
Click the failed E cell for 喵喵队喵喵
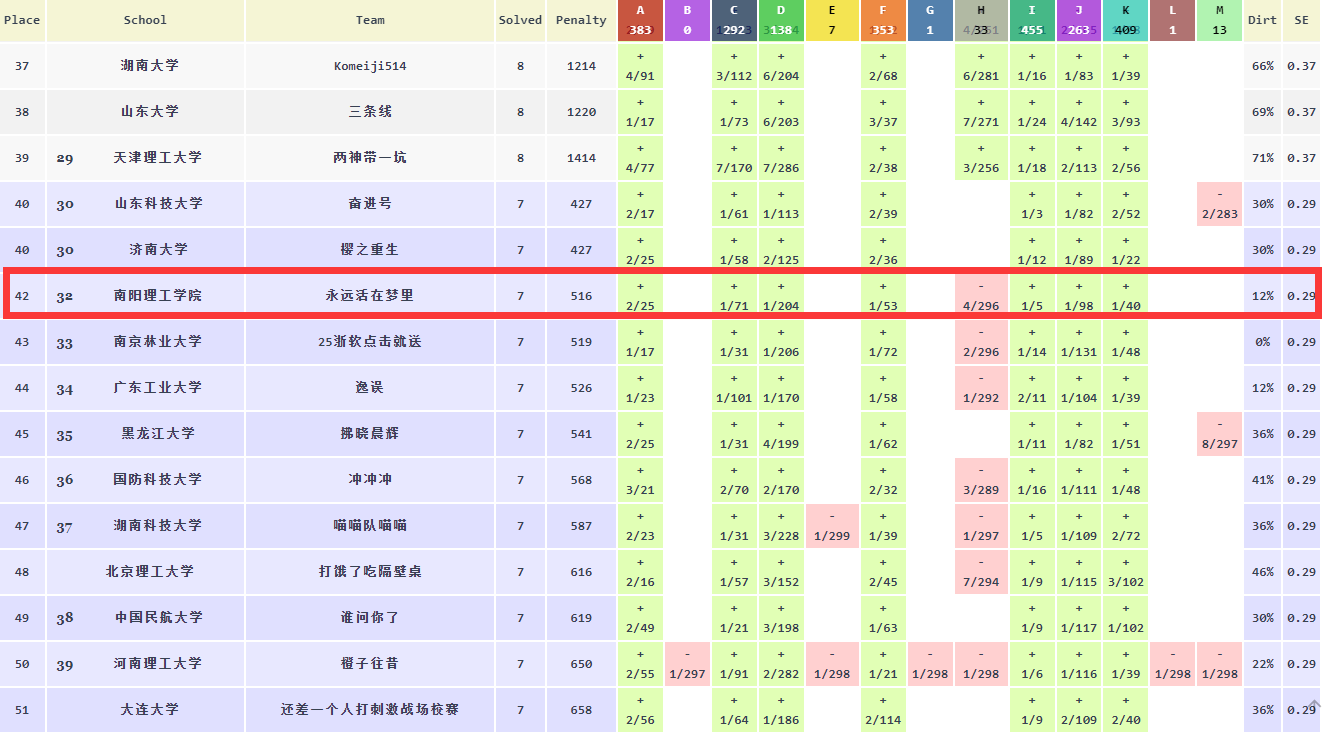832,526
